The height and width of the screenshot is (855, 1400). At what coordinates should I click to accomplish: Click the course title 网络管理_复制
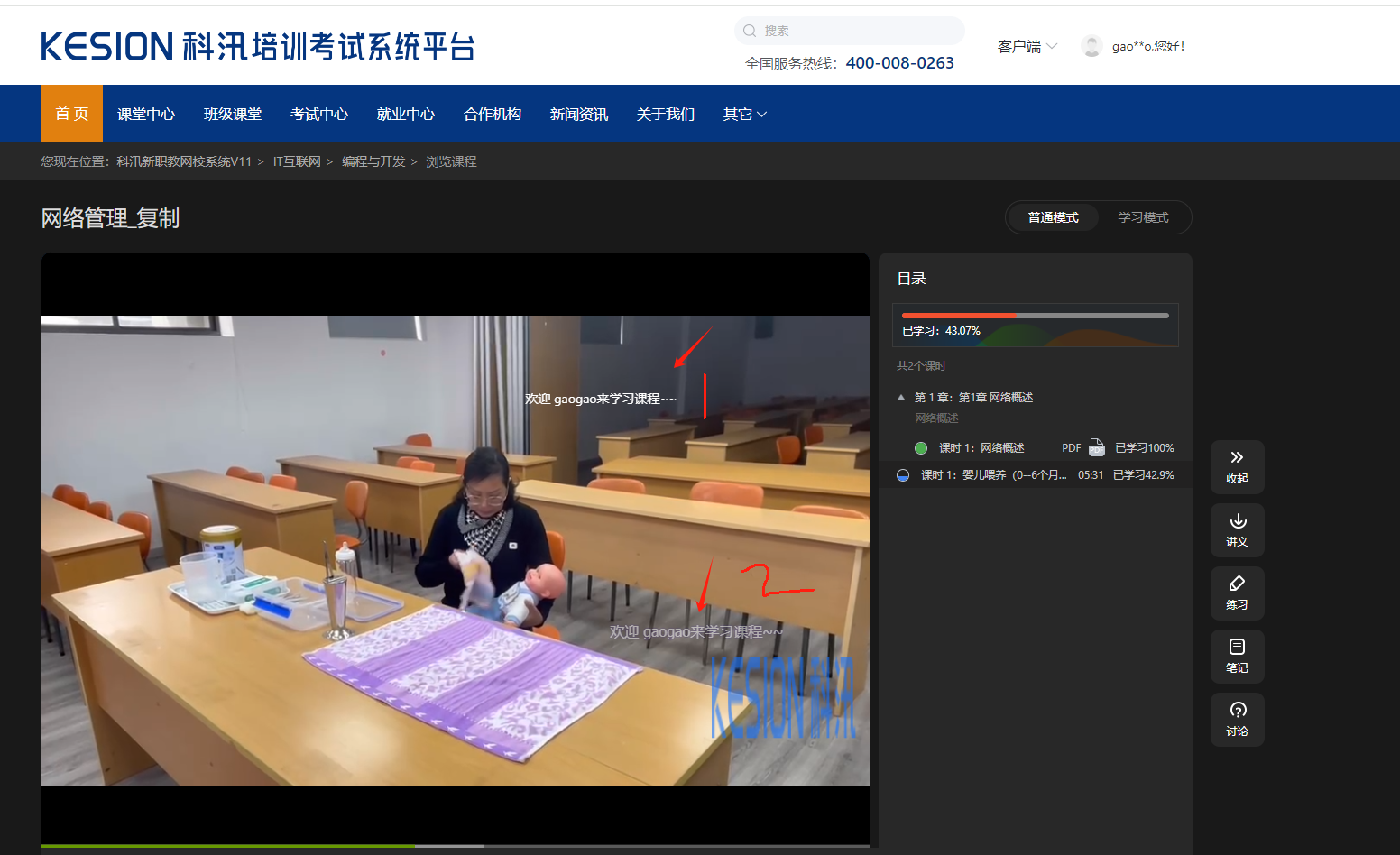pos(110,218)
